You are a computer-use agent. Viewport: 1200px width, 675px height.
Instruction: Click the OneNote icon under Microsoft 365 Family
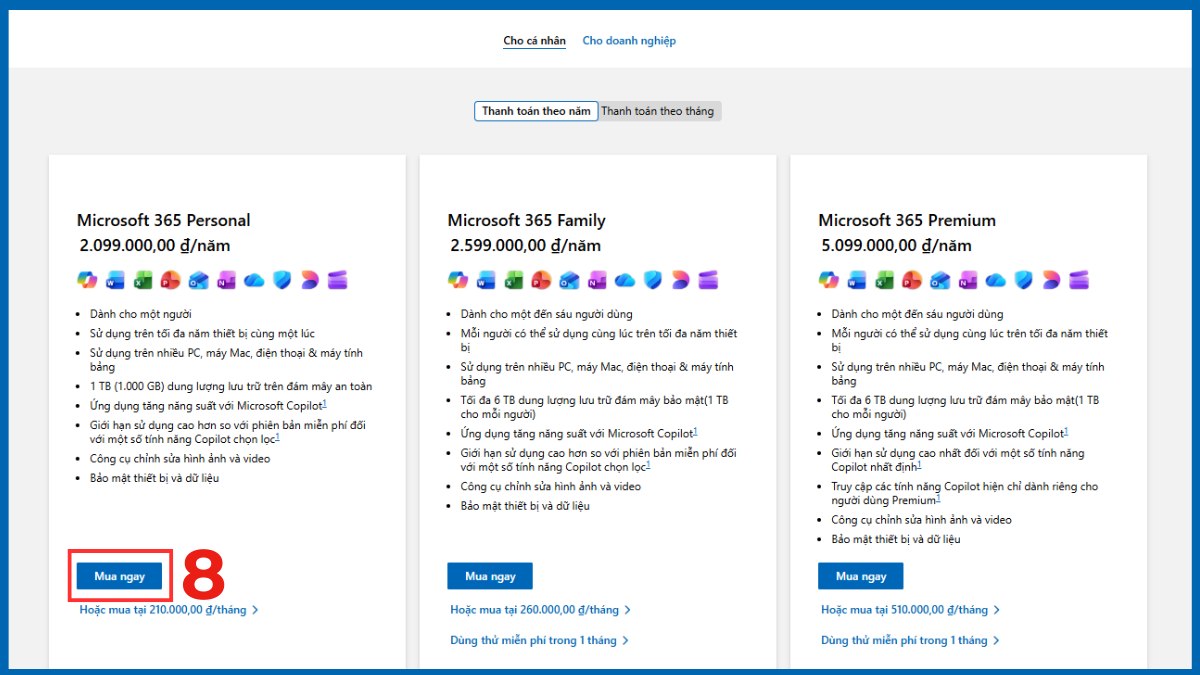pyautogui.click(x=597, y=279)
